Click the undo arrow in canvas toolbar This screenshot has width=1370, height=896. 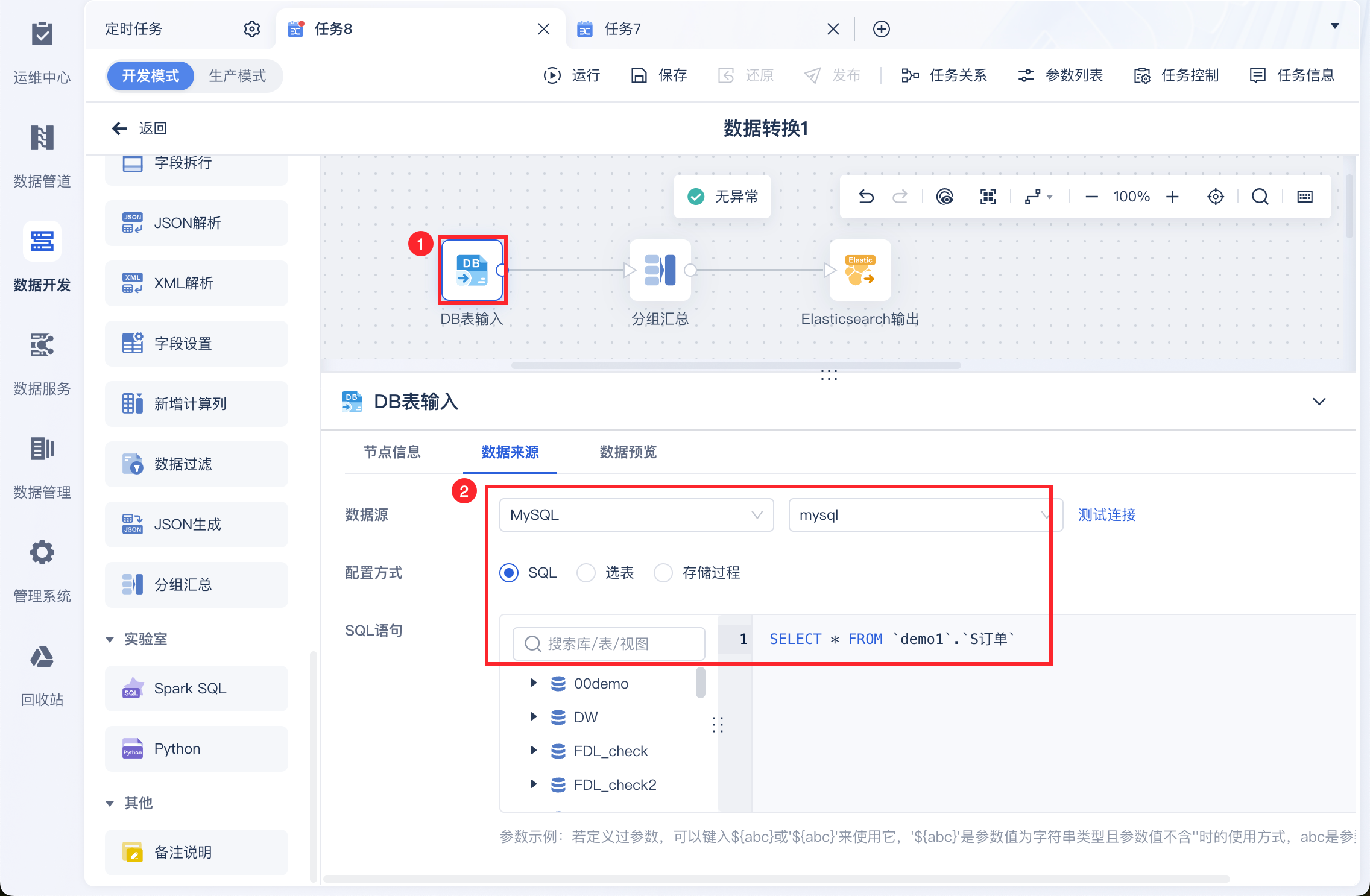(866, 197)
